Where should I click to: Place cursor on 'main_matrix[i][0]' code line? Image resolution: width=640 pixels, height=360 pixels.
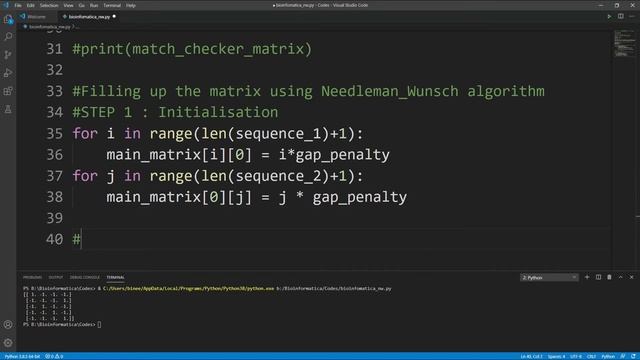(248, 155)
